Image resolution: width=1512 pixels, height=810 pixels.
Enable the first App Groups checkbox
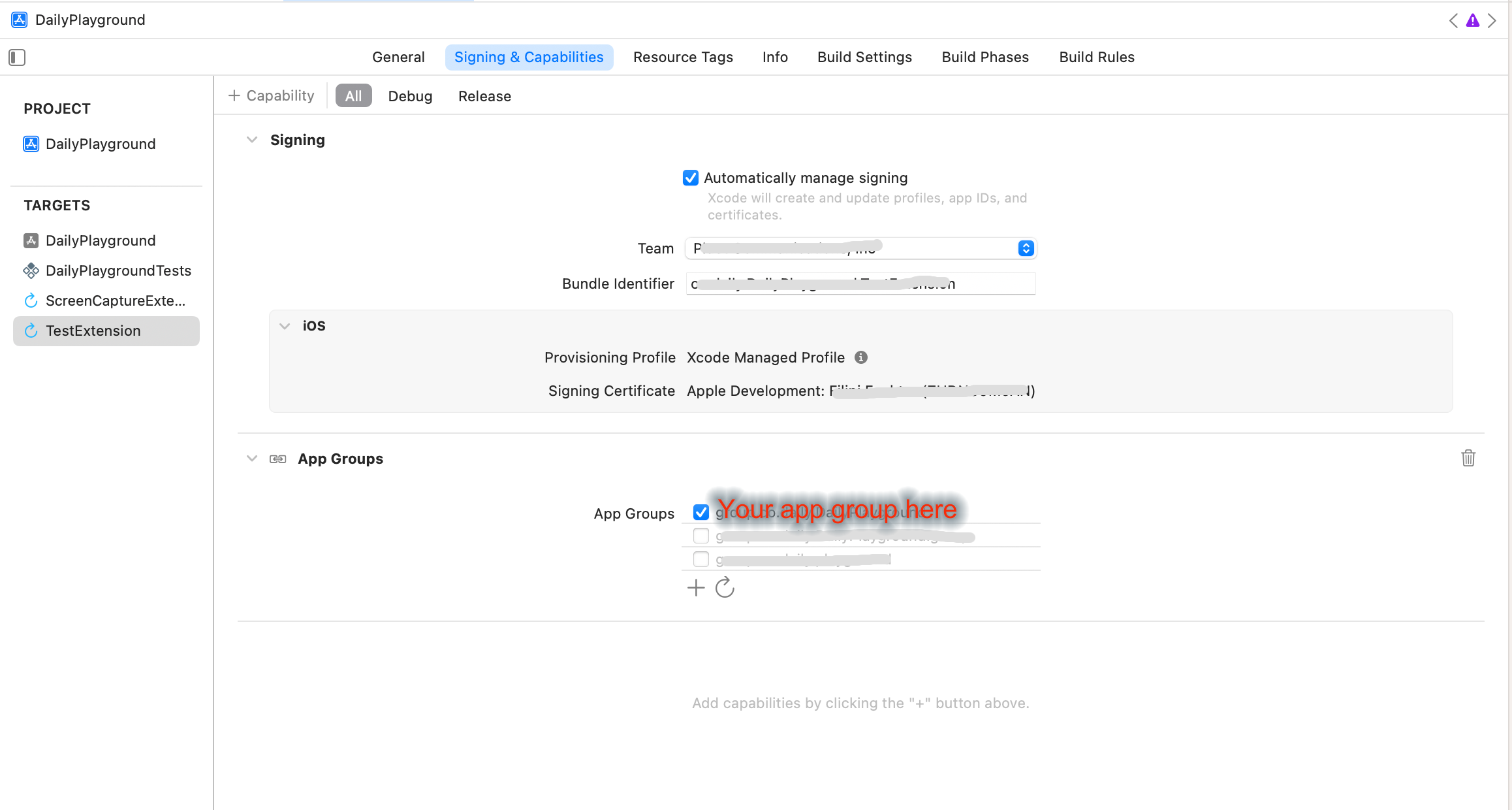[x=699, y=512]
